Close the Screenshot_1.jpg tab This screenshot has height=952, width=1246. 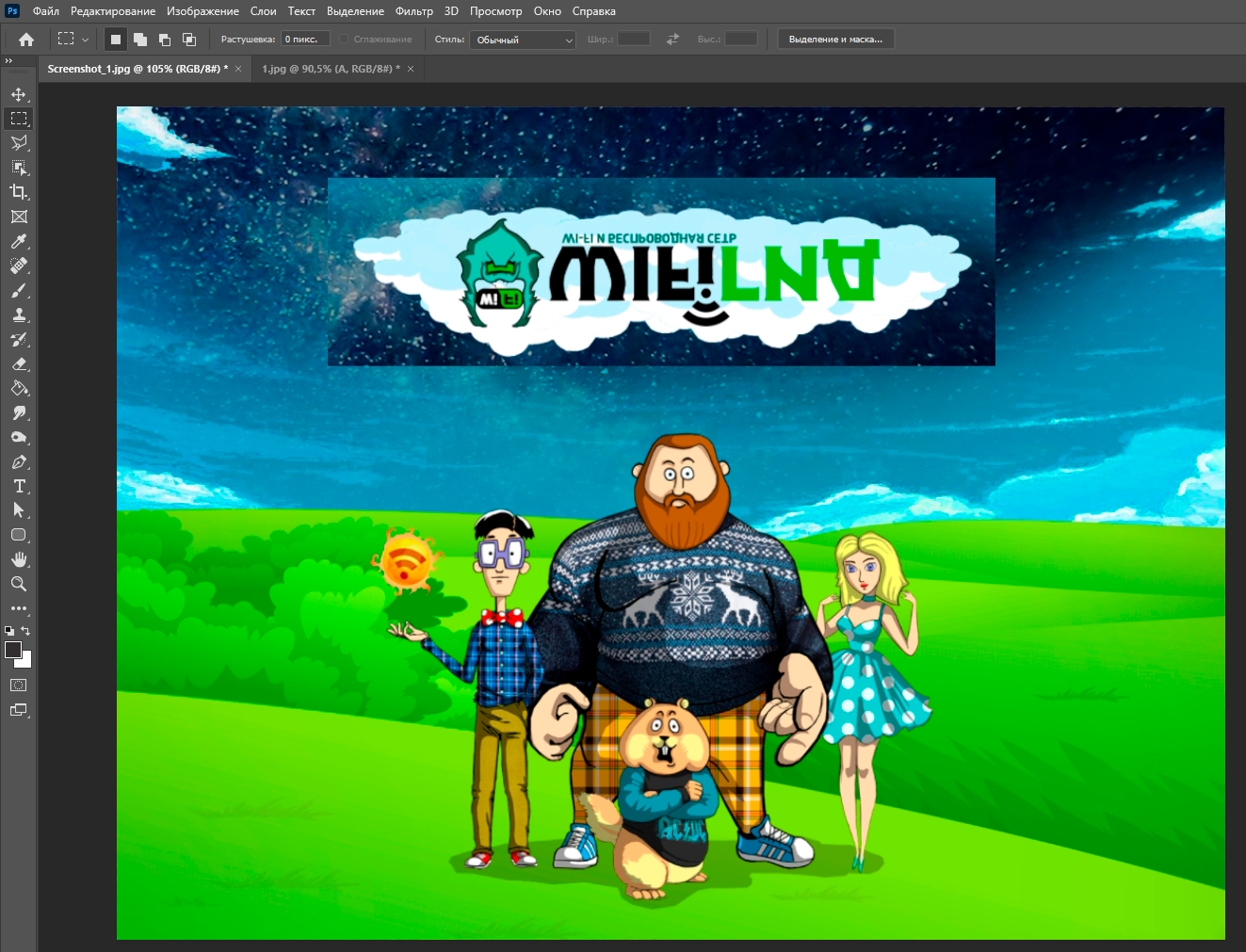click(x=238, y=69)
